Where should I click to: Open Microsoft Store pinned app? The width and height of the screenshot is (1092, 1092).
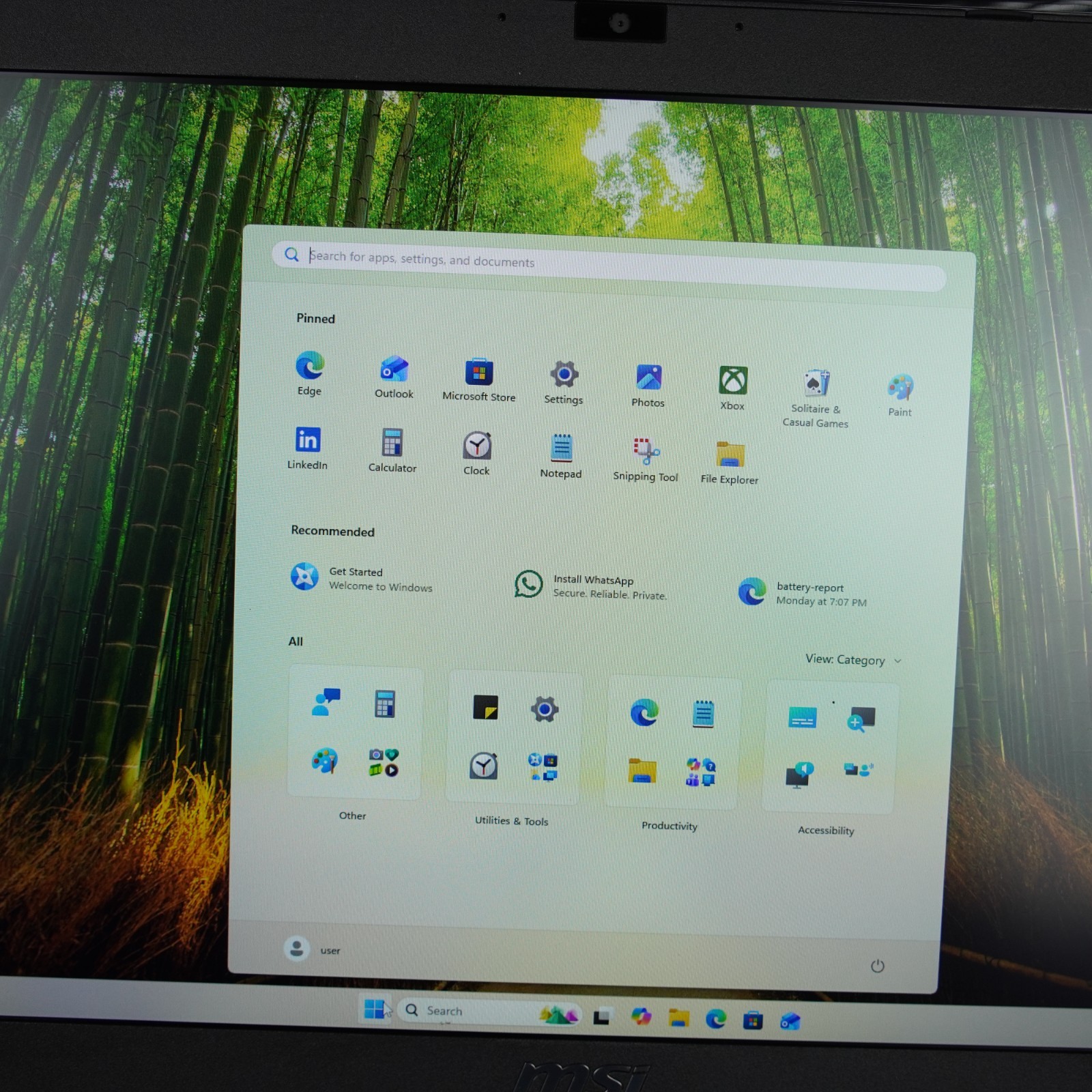pos(479,379)
